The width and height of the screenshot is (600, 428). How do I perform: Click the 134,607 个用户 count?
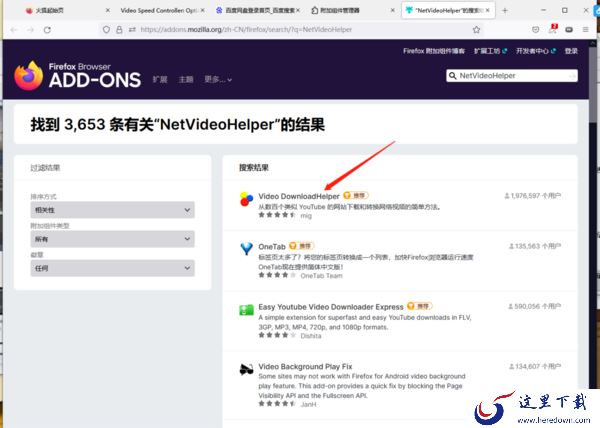pyautogui.click(x=535, y=366)
